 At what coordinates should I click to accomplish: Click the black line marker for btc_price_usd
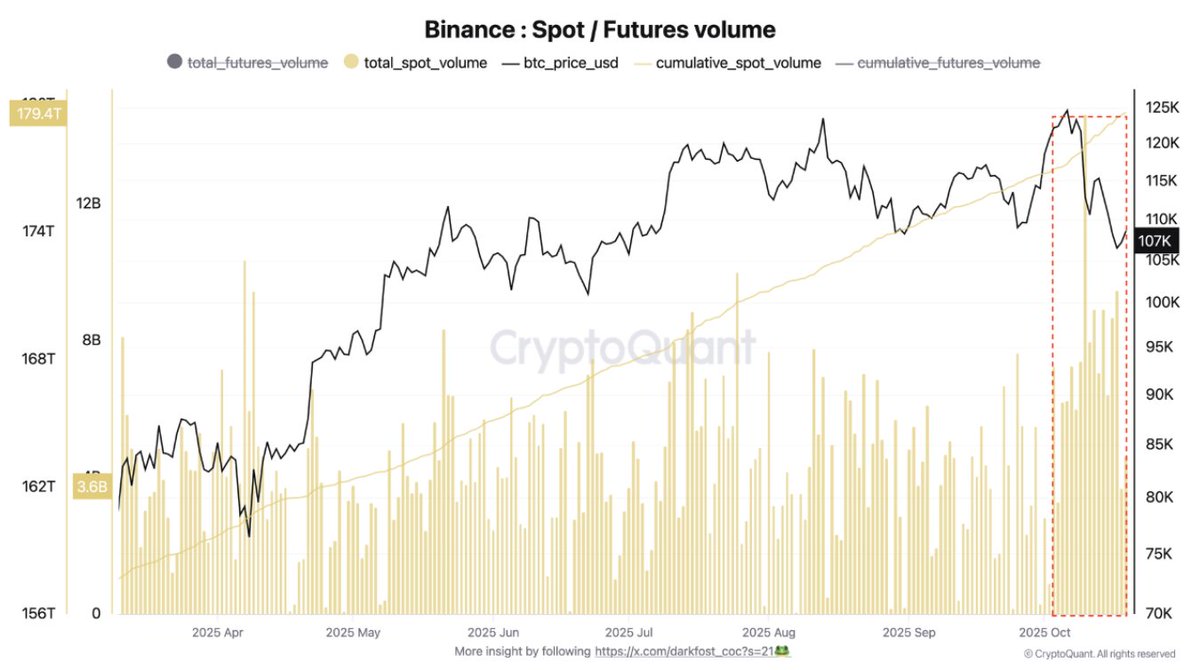click(512, 62)
